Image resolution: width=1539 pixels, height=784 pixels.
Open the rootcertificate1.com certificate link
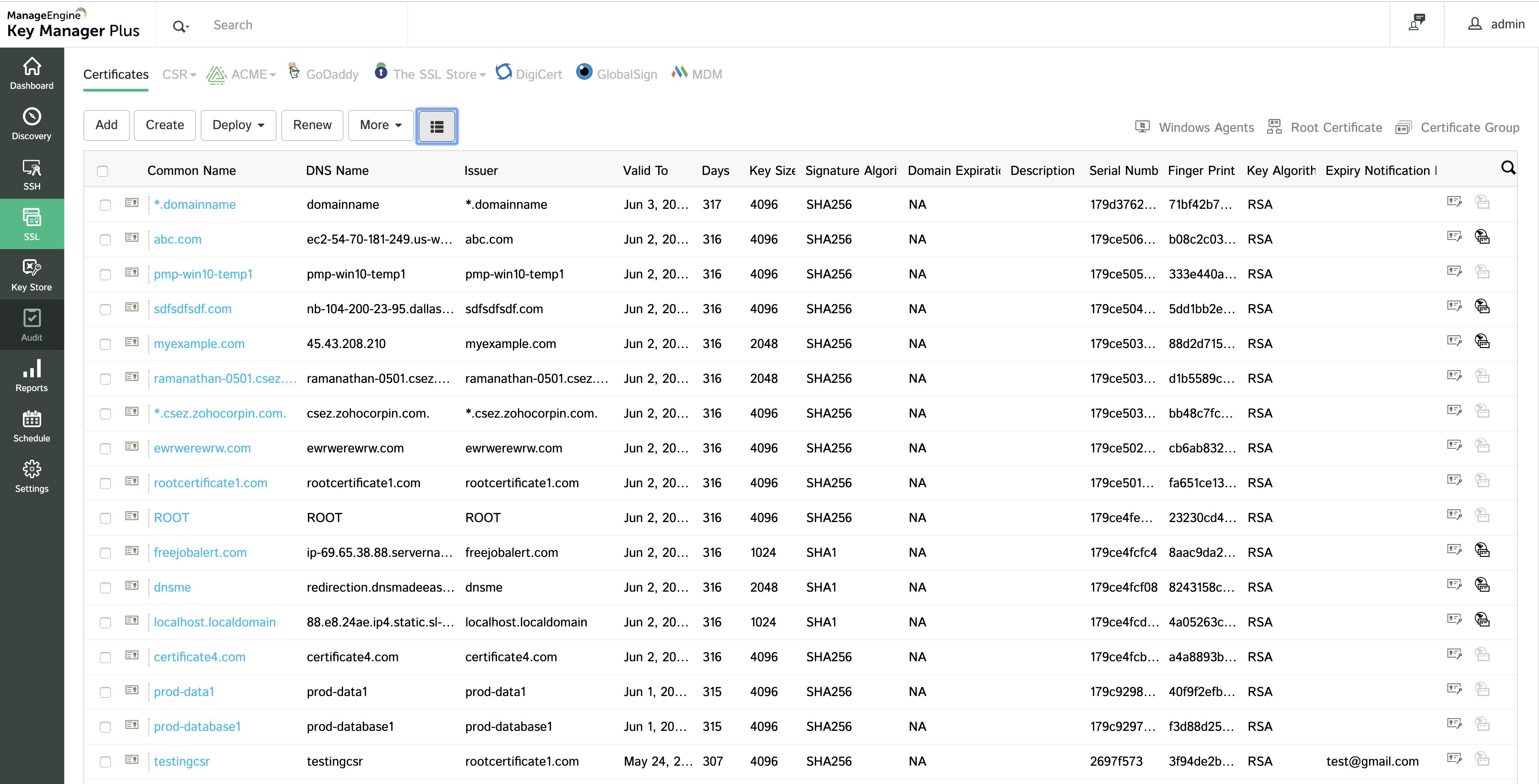click(x=210, y=483)
